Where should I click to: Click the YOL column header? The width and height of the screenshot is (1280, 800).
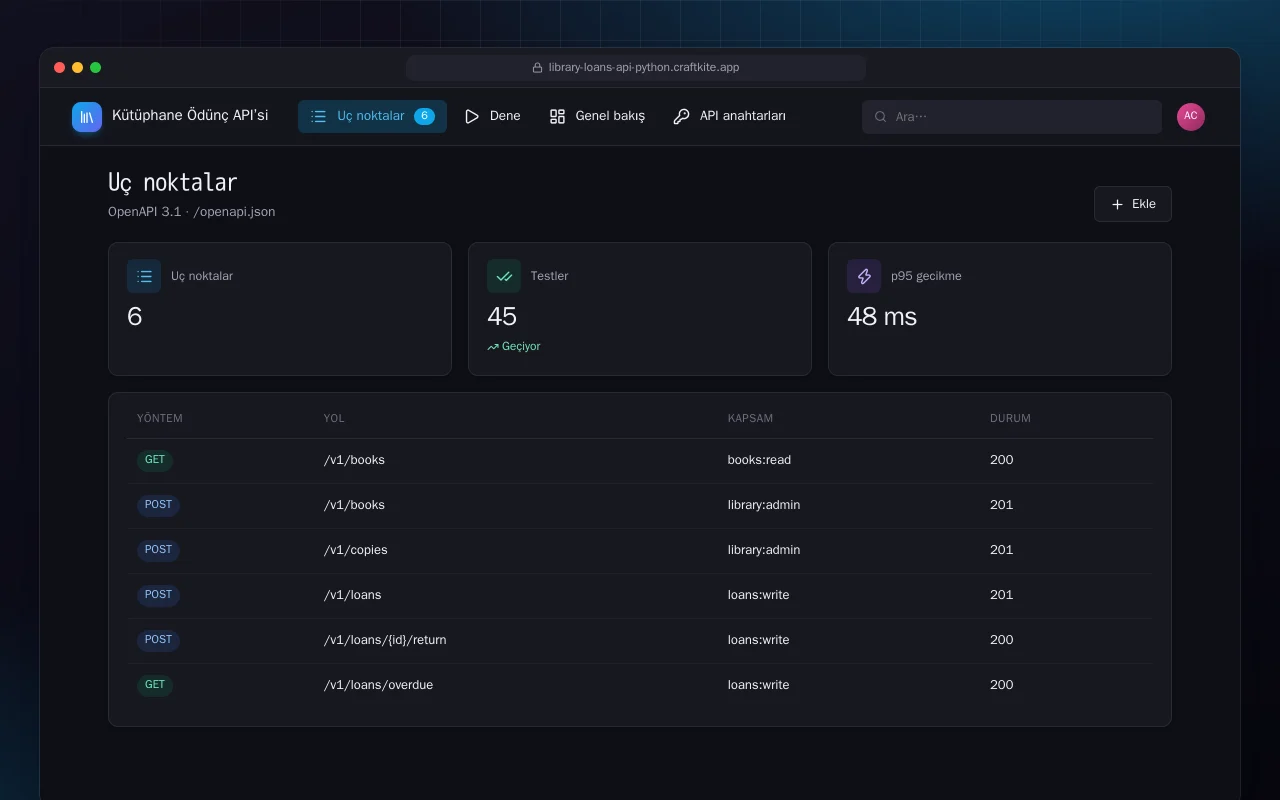[x=334, y=418]
